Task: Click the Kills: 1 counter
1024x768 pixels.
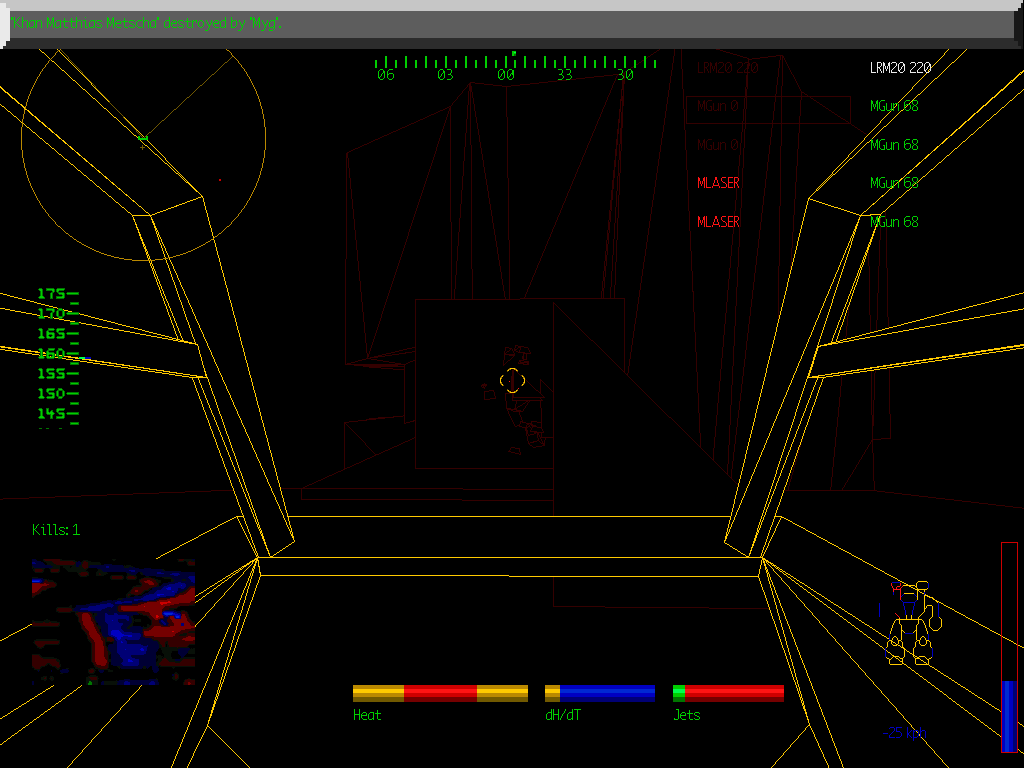Action: pyautogui.click(x=56, y=530)
